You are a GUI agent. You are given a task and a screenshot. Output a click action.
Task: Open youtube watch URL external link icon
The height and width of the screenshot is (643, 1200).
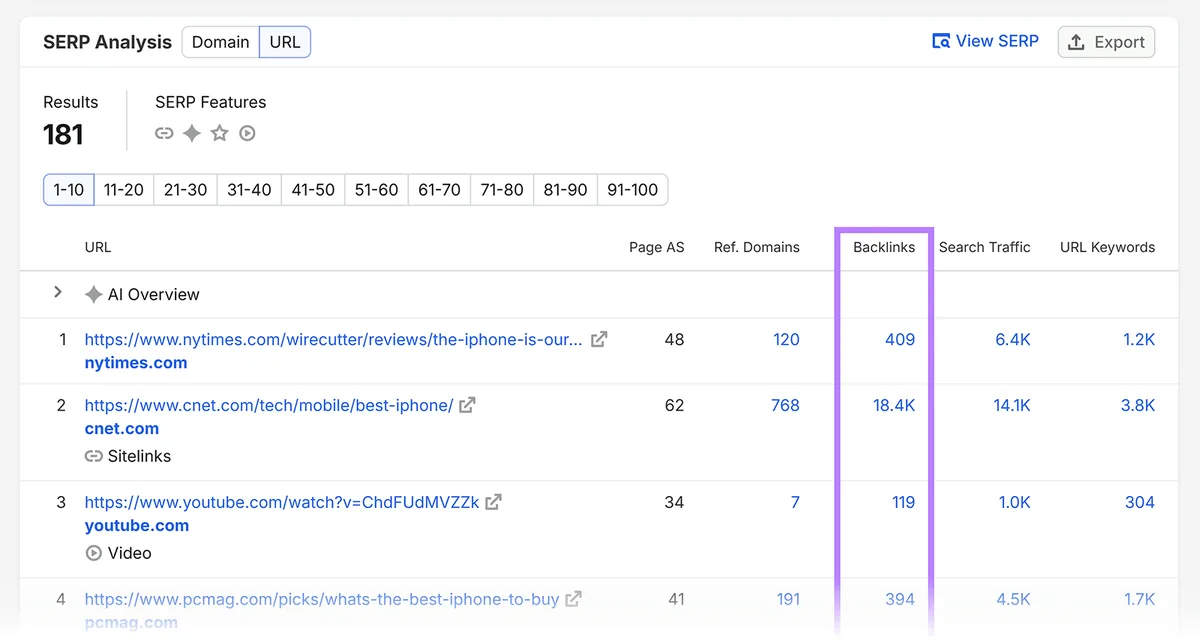[494, 502]
